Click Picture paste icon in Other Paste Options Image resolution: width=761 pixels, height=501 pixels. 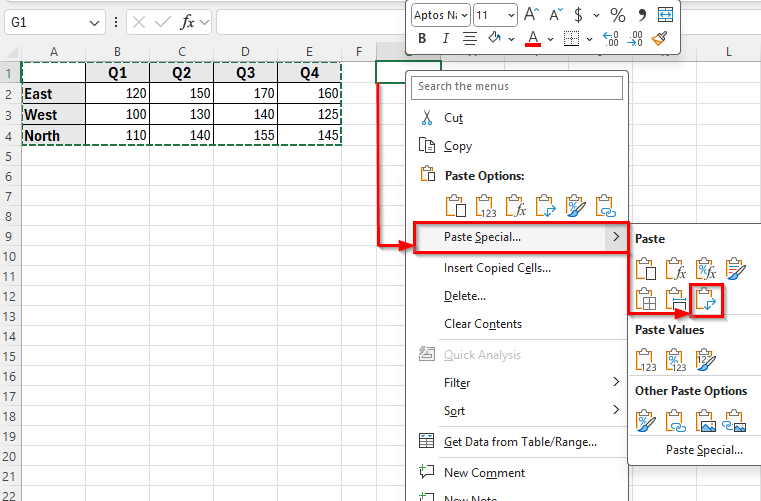coord(706,421)
